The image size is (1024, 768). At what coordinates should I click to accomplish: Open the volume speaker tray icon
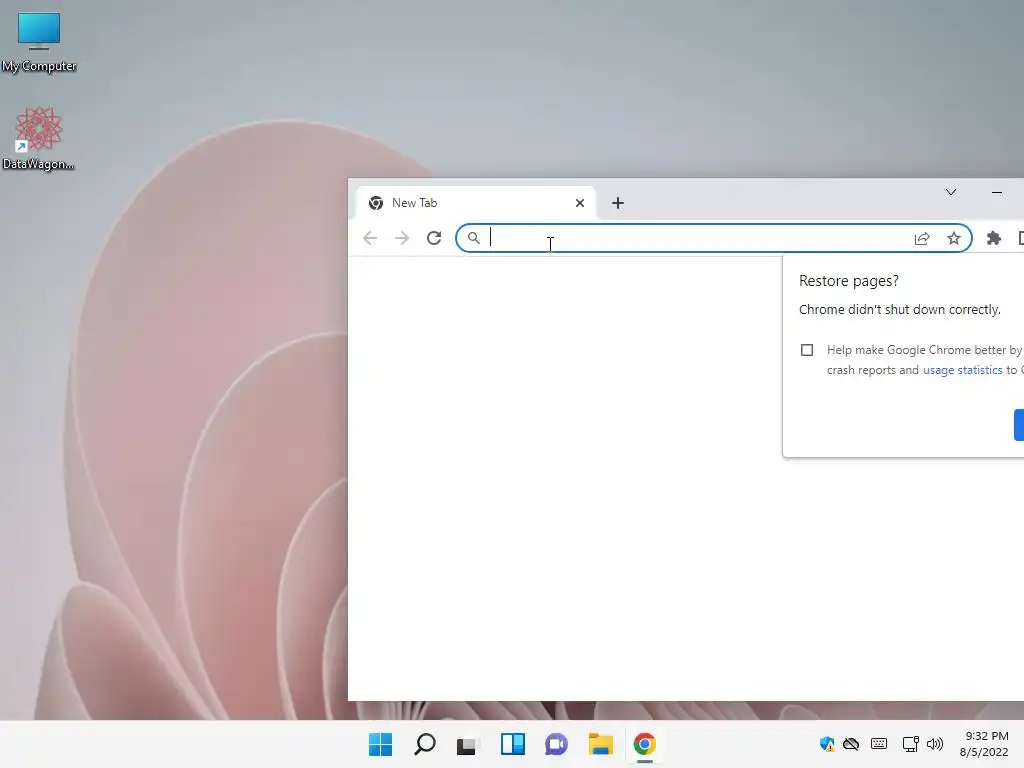pos(935,744)
